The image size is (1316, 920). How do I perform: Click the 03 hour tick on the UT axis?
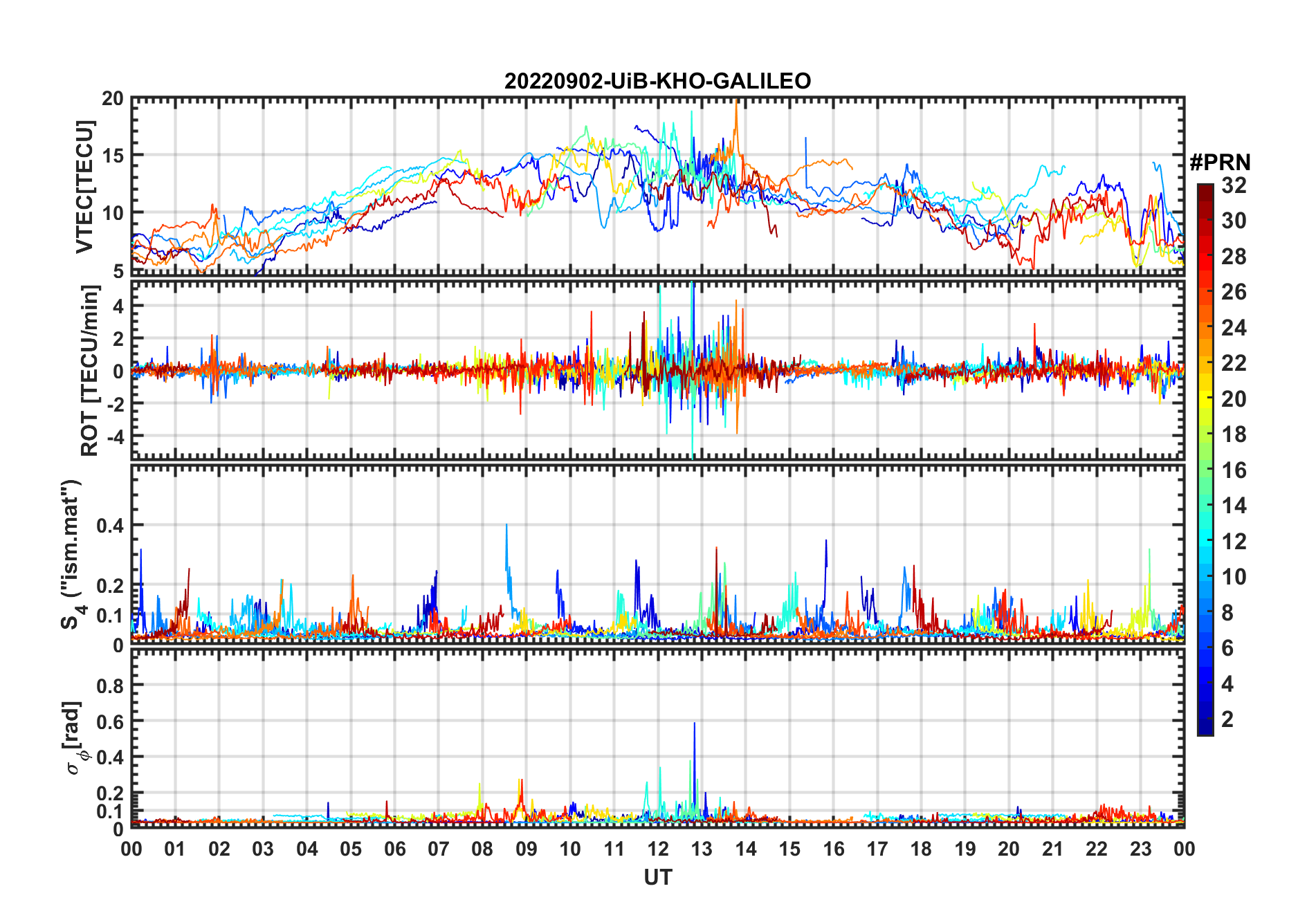tap(263, 849)
